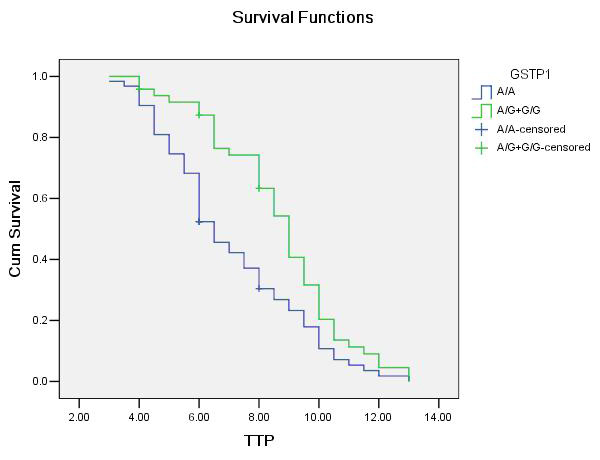The image size is (600, 460).
Task: Click the 2.00 x-axis tick label
Action: pos(79,415)
